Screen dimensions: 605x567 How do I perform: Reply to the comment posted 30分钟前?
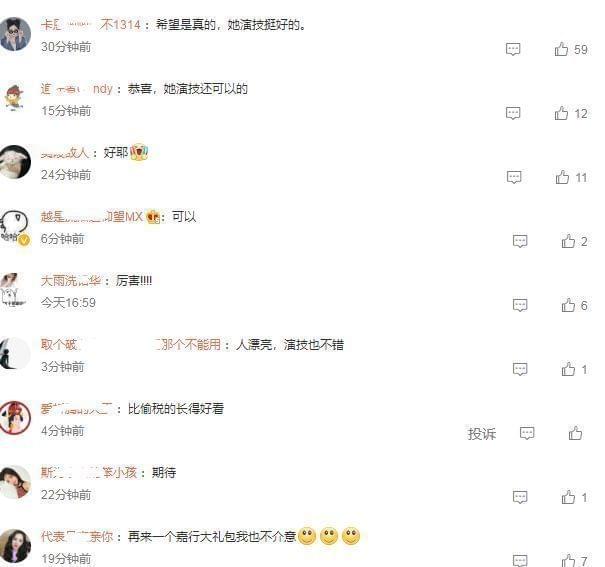[513, 49]
